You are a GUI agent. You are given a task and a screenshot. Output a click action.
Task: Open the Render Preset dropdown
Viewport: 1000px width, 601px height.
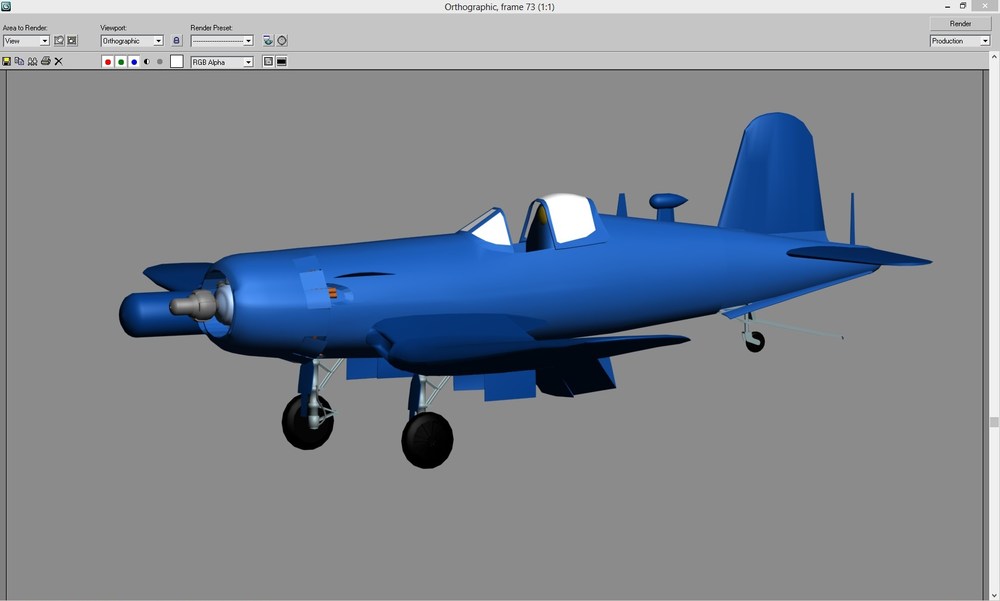(x=222, y=40)
